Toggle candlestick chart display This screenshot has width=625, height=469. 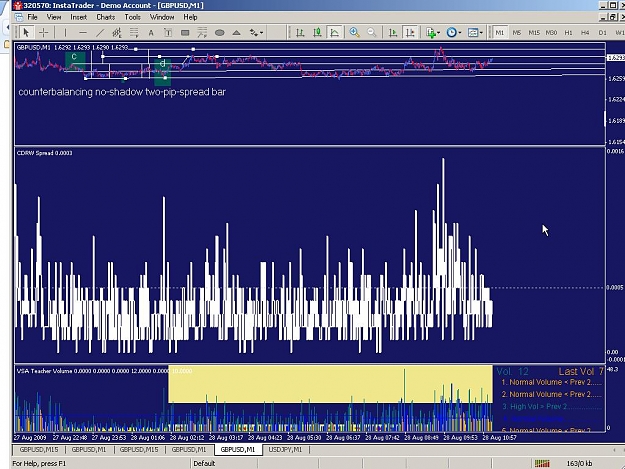[x=317, y=33]
